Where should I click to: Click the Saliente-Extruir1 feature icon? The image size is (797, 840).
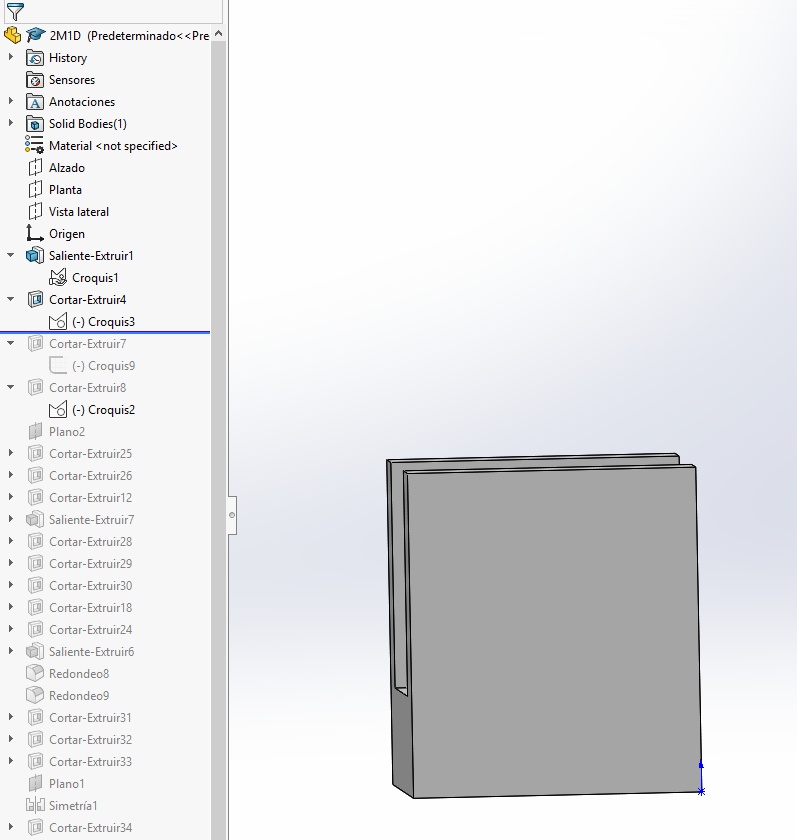[35, 256]
